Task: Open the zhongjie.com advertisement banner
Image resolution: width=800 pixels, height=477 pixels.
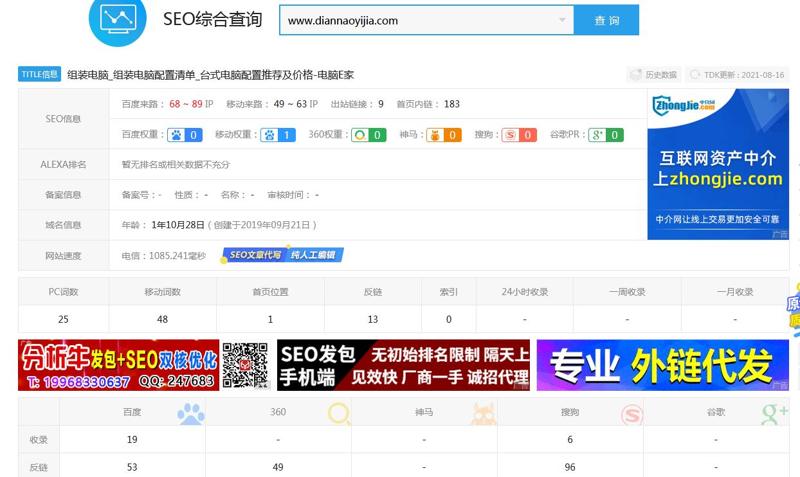Action: click(718, 164)
